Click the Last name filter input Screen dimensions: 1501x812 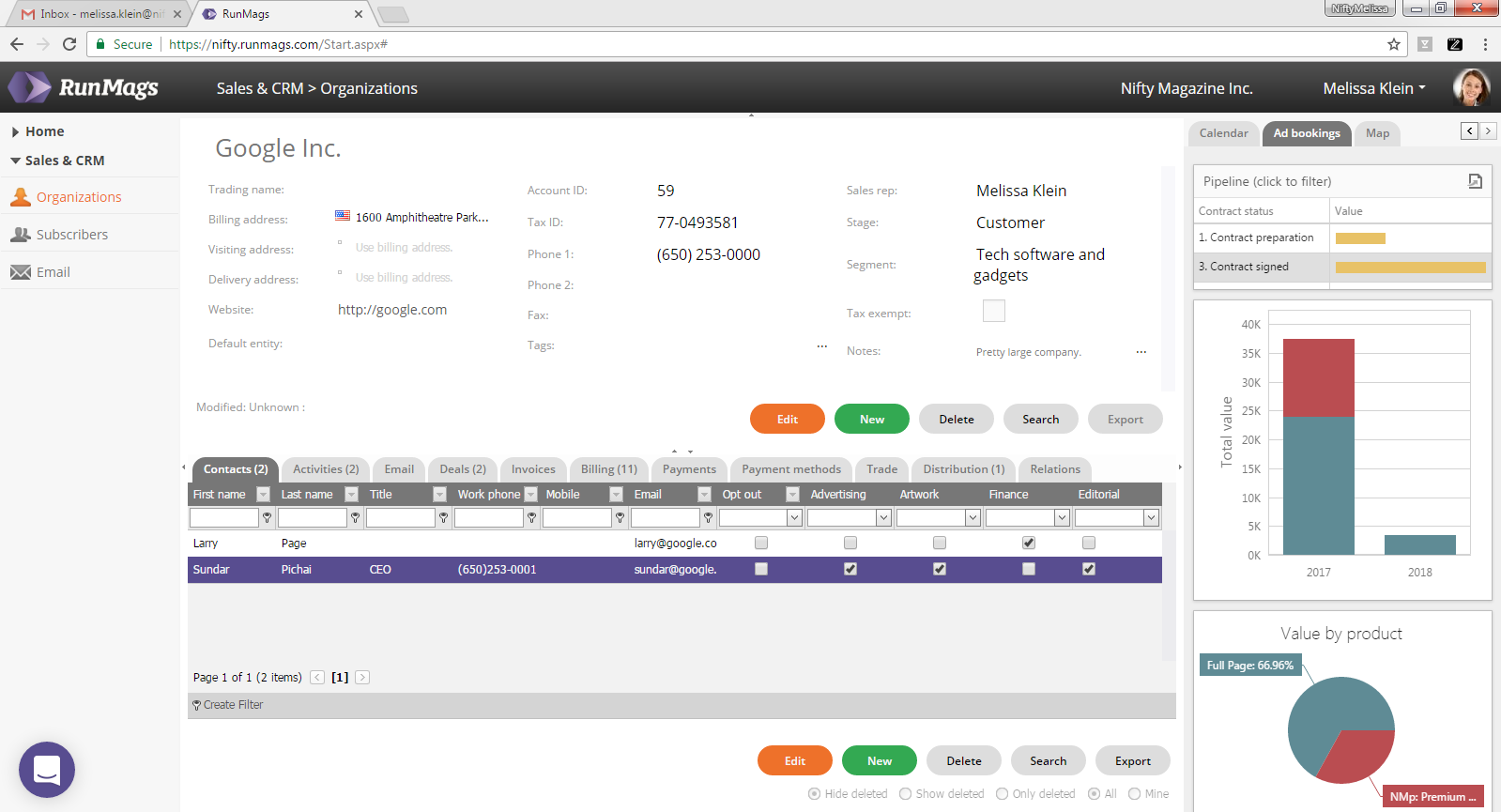pyautogui.click(x=313, y=517)
